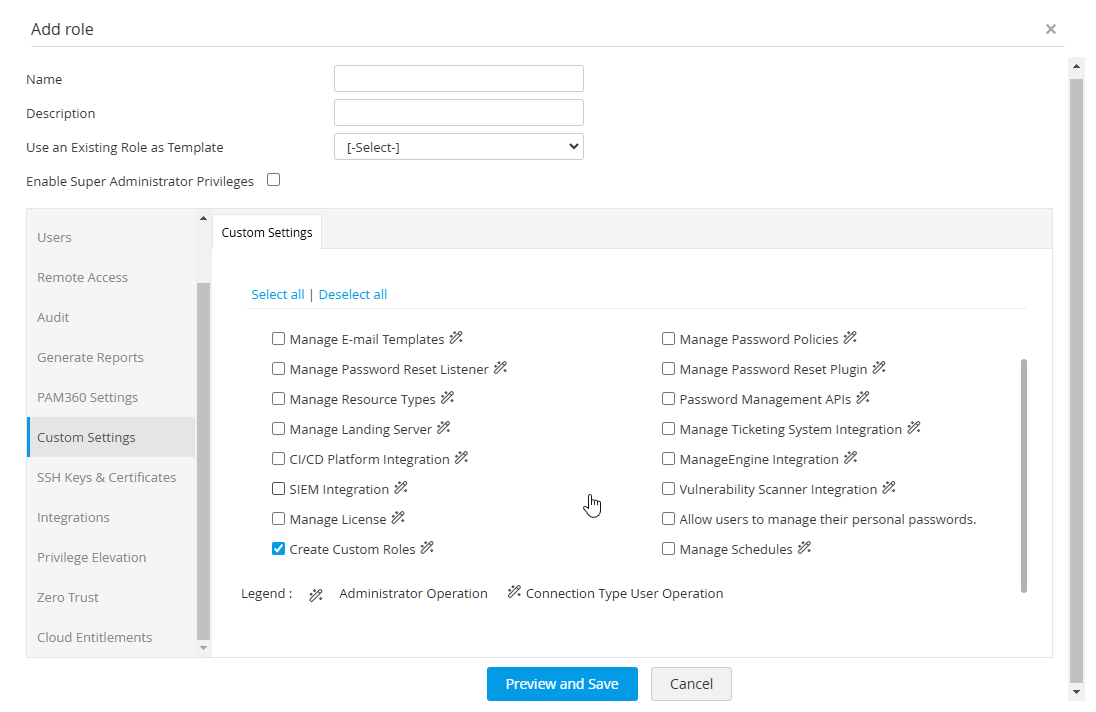Switch to the Privilege Elevation category
Viewport: 1096px width, 712px height.
click(92, 557)
